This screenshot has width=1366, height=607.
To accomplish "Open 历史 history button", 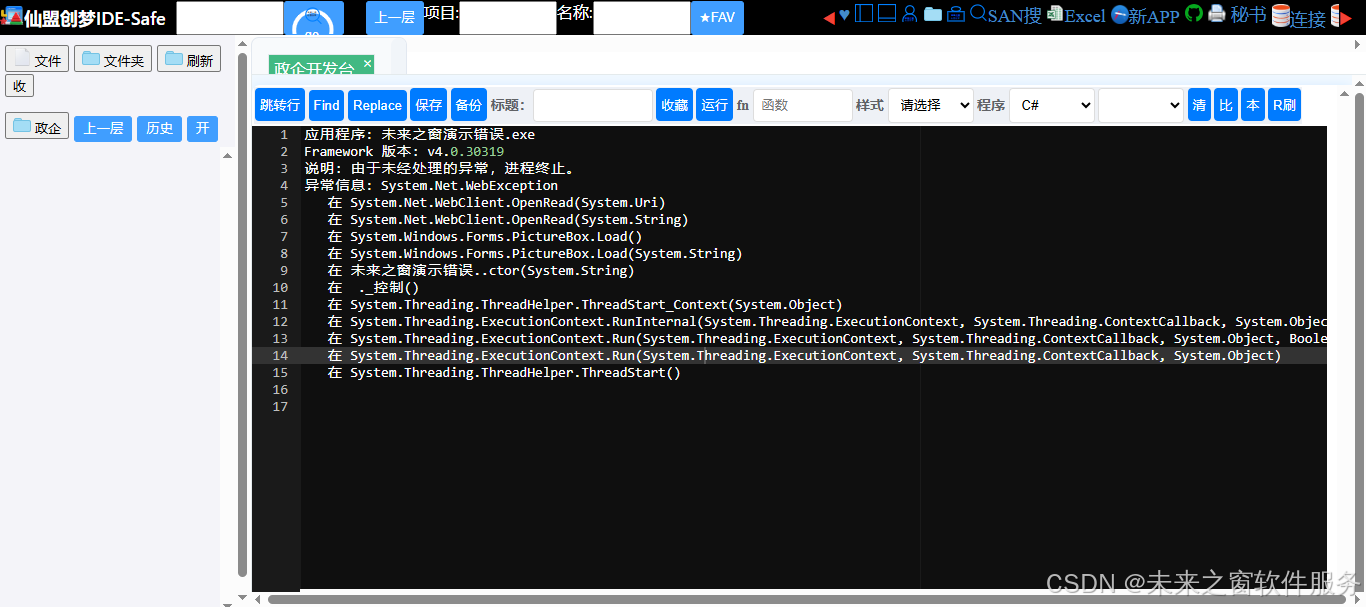I will (159, 128).
